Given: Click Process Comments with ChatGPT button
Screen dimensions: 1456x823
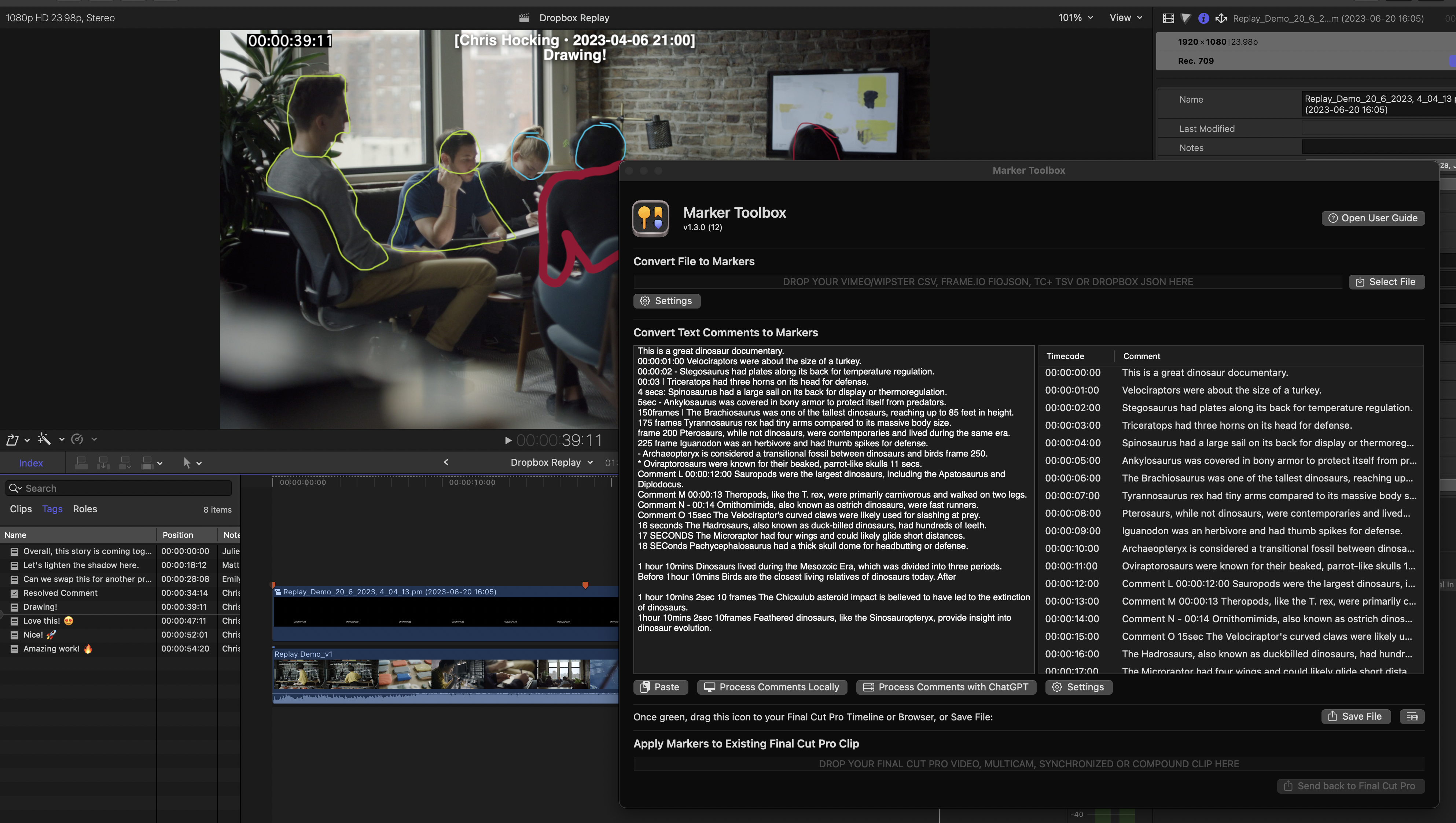Looking at the screenshot, I should tap(946, 687).
